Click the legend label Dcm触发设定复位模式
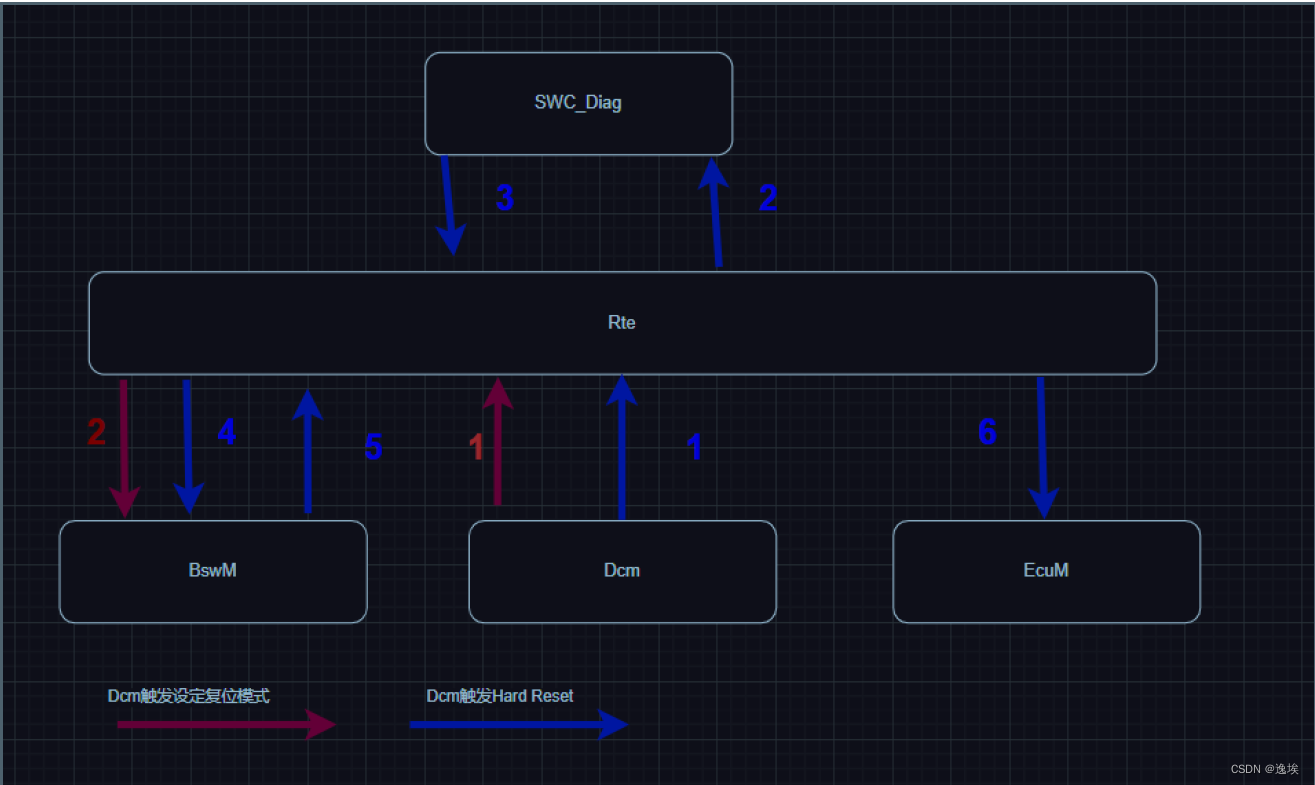The width and height of the screenshot is (1315, 785). click(189, 696)
